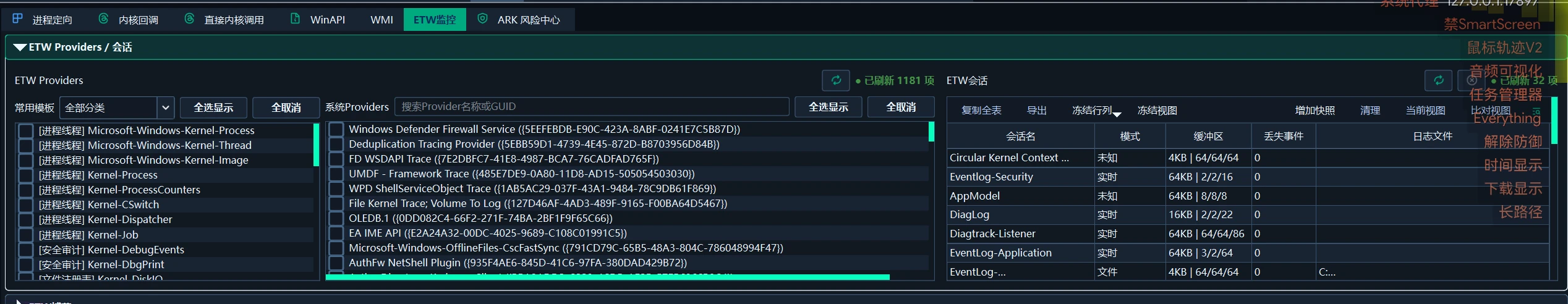Image resolution: width=1568 pixels, height=304 pixels.
Task: Select the ETW监控 tab
Action: (x=435, y=20)
